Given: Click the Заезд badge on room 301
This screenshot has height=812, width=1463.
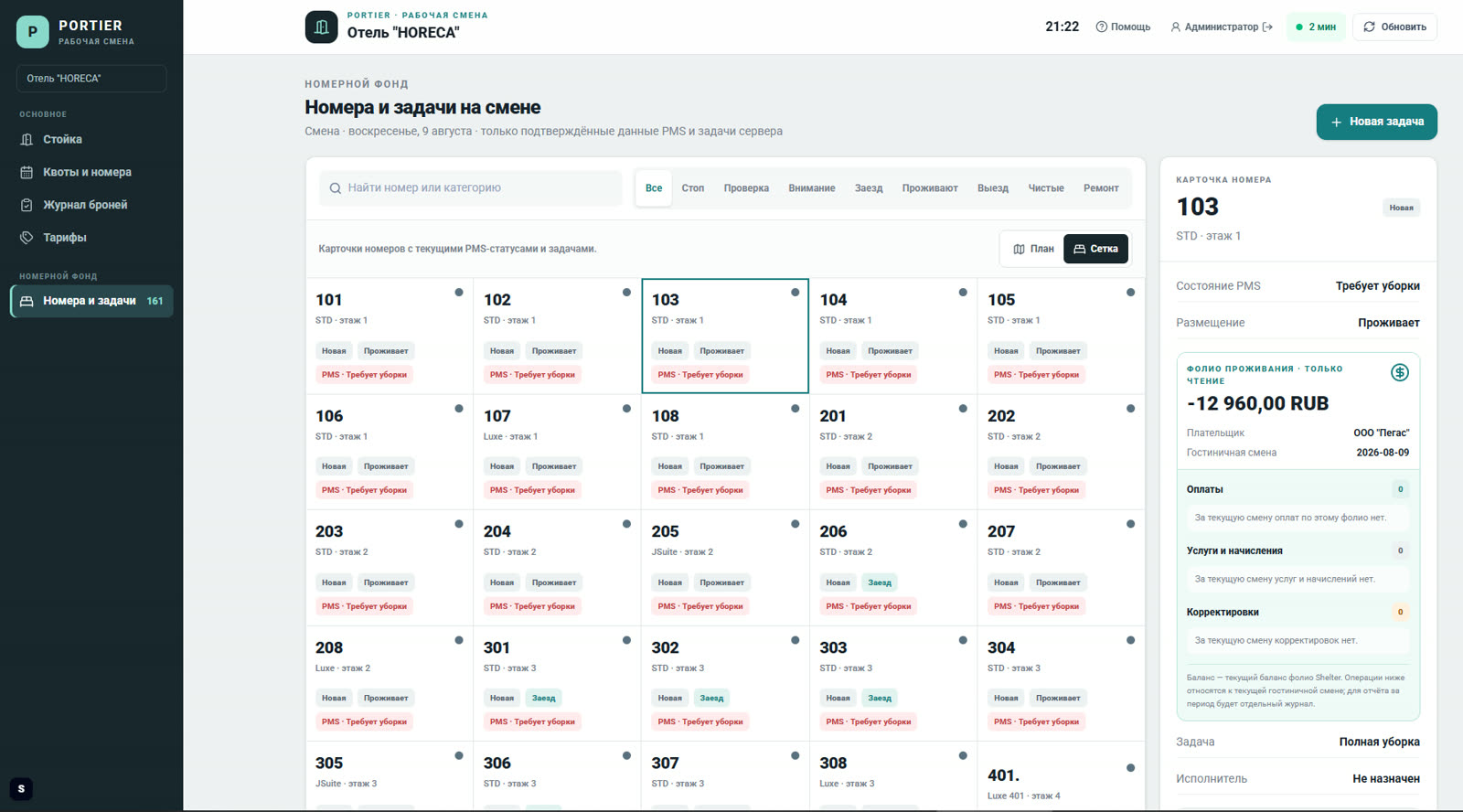Looking at the screenshot, I should point(544,699).
